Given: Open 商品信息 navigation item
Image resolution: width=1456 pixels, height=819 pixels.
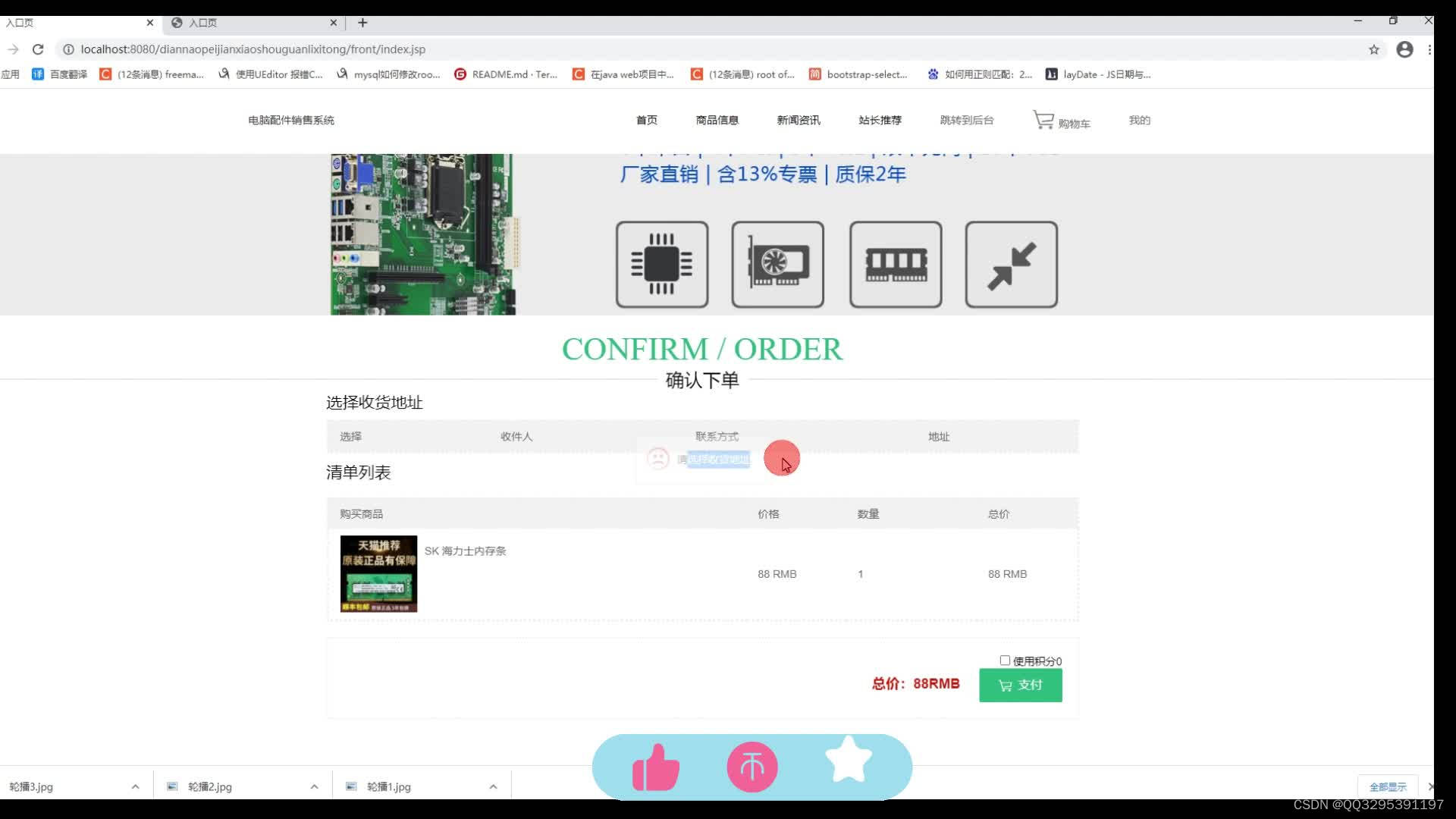Looking at the screenshot, I should (717, 120).
